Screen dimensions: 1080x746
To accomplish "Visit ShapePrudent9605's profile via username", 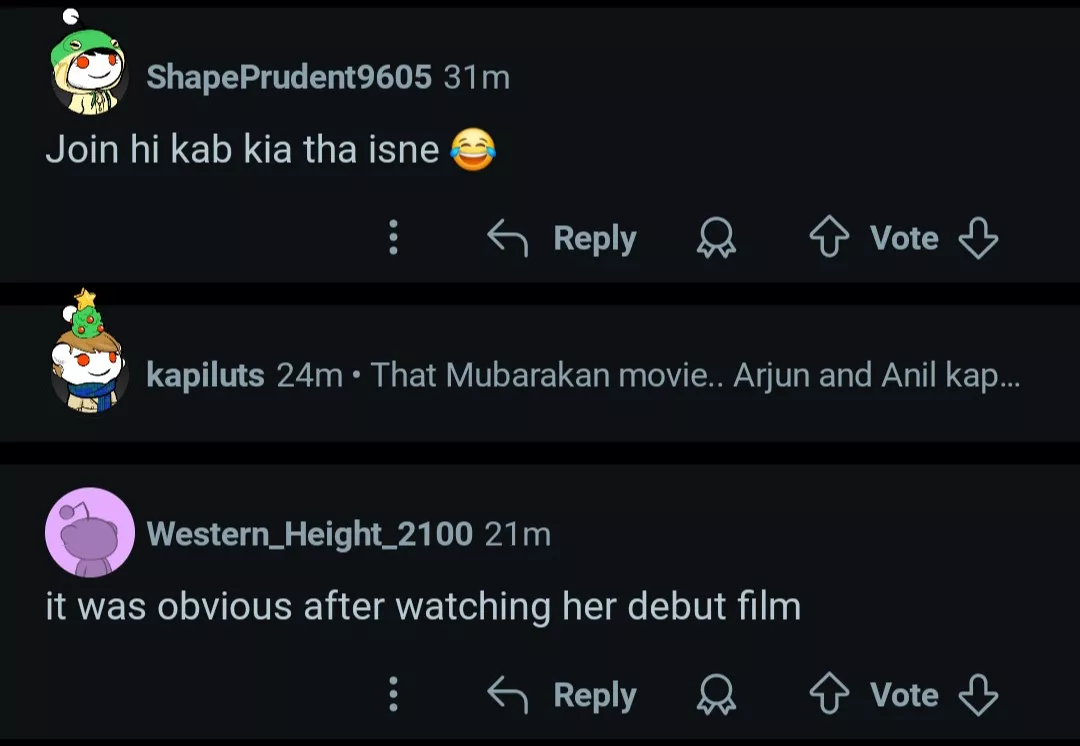I will [289, 77].
